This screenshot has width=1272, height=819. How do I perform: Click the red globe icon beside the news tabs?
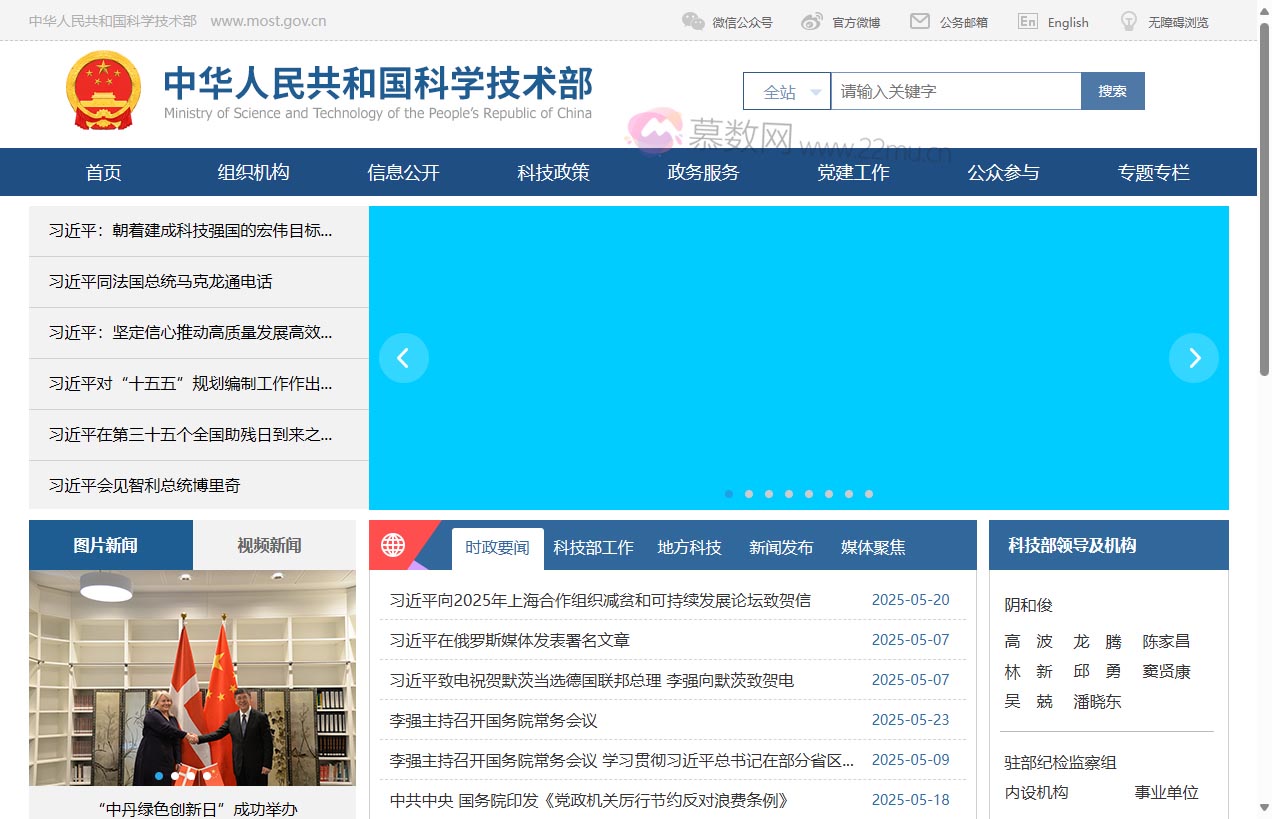click(393, 545)
